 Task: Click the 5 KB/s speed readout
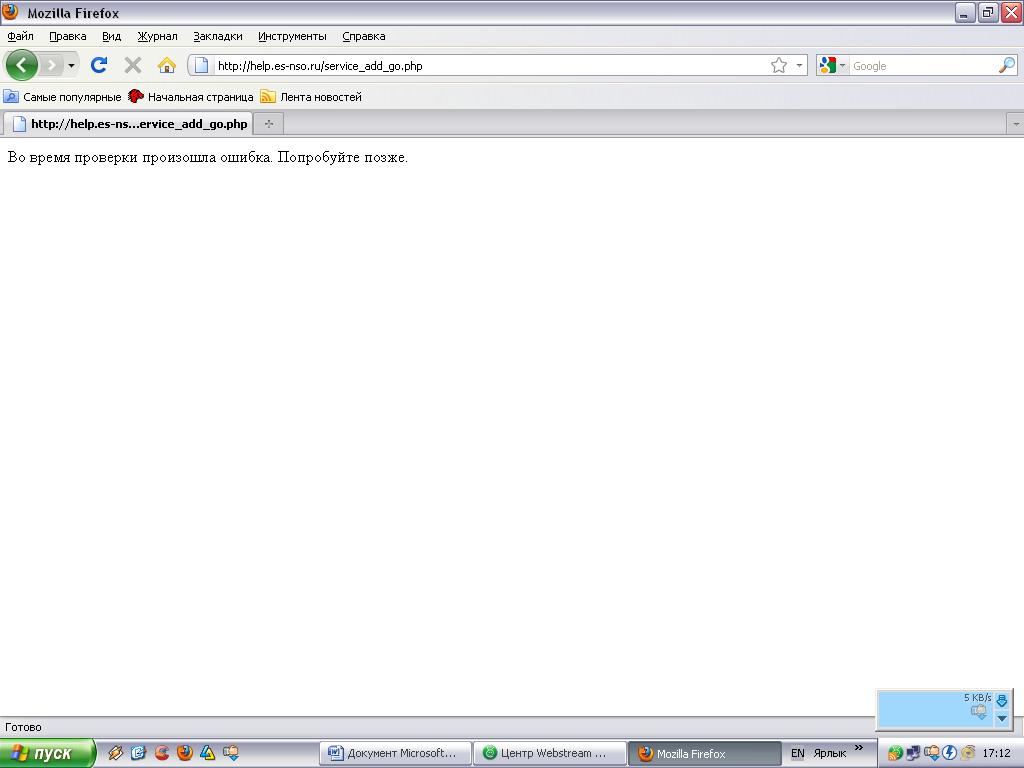tap(977, 697)
